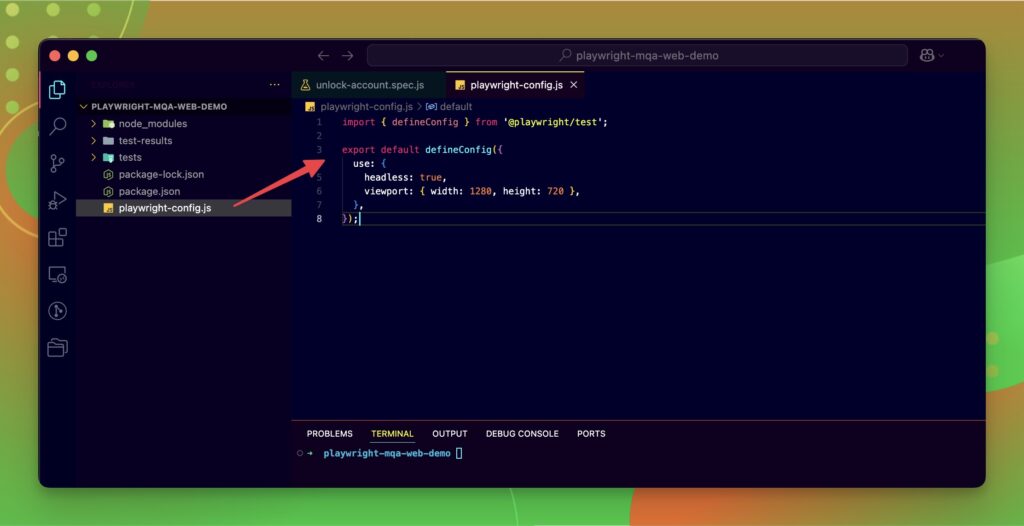Click the playwright-mqa-web-demo search bar
Viewport: 1024px width, 526px height.
(x=637, y=56)
